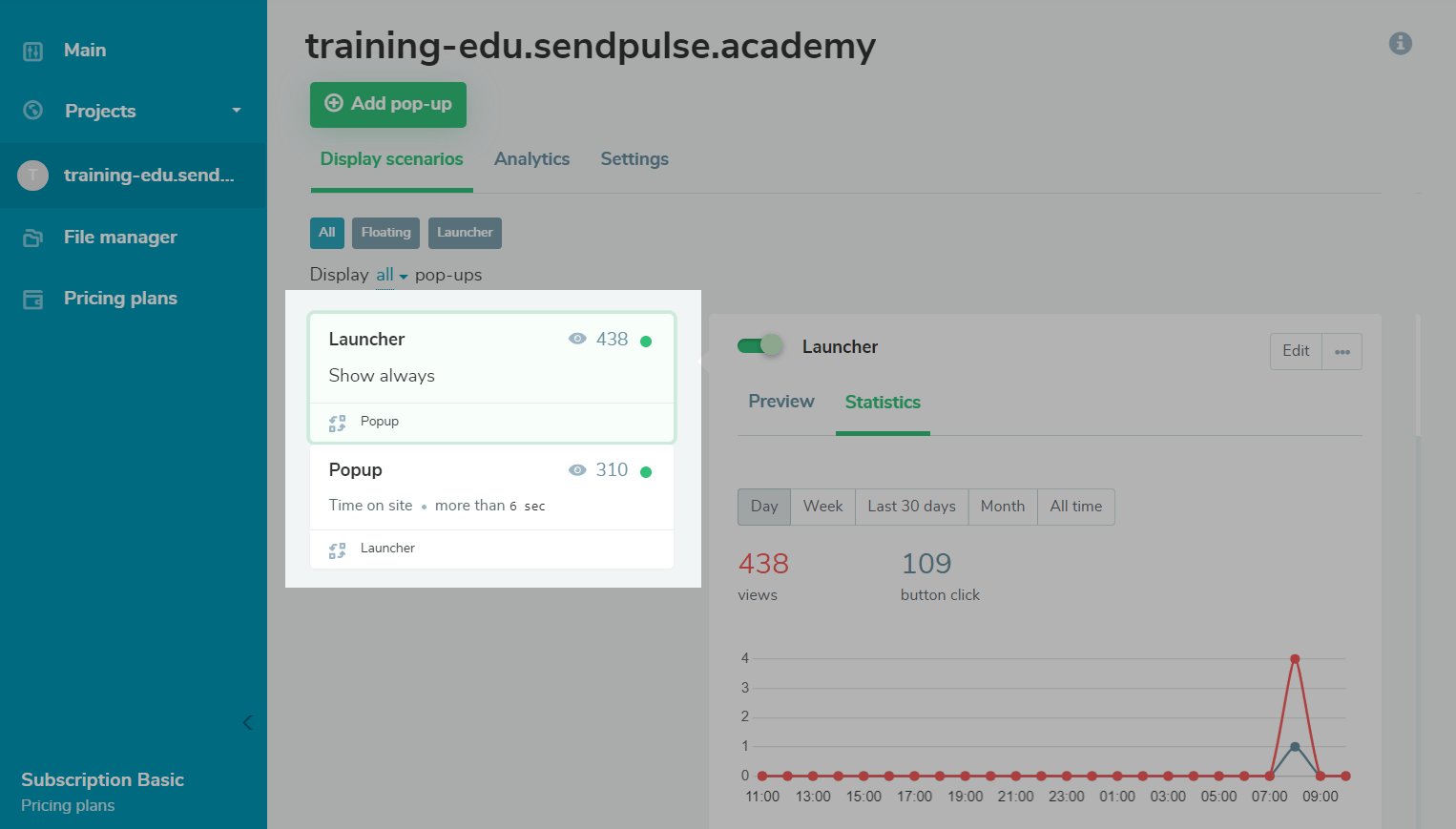The image size is (1456, 829).
Task: Select the Day statistics period
Action: (x=763, y=507)
